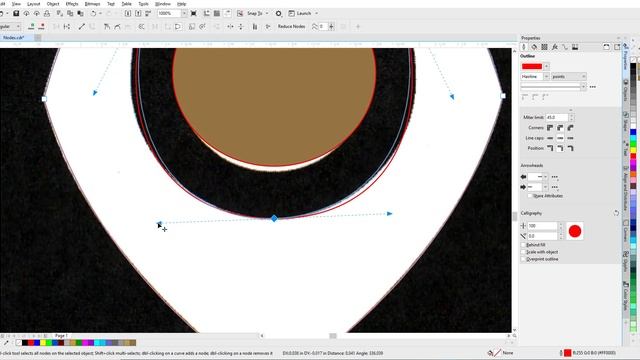
Task: Click the selected diamond node on the curve
Action: 274,218
